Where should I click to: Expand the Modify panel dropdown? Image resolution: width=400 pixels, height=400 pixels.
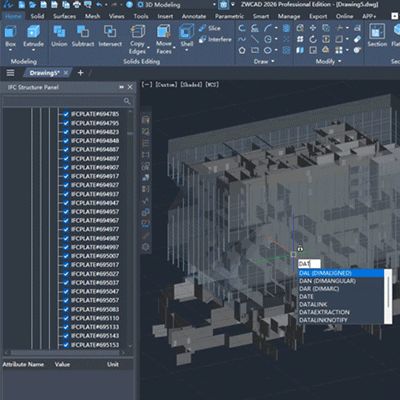(x=340, y=61)
